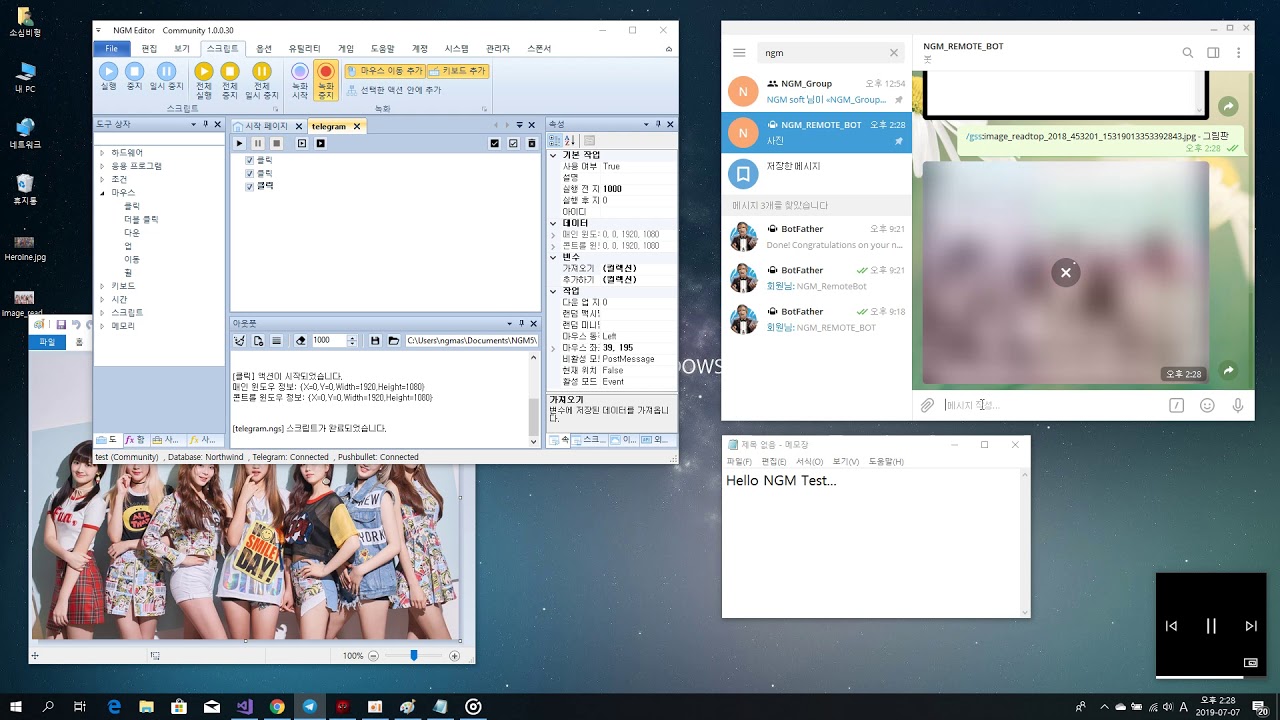This screenshot has width=1280, height=720.
Task: Toggle Telegram's side panel icon in chat header
Action: tap(1213, 53)
